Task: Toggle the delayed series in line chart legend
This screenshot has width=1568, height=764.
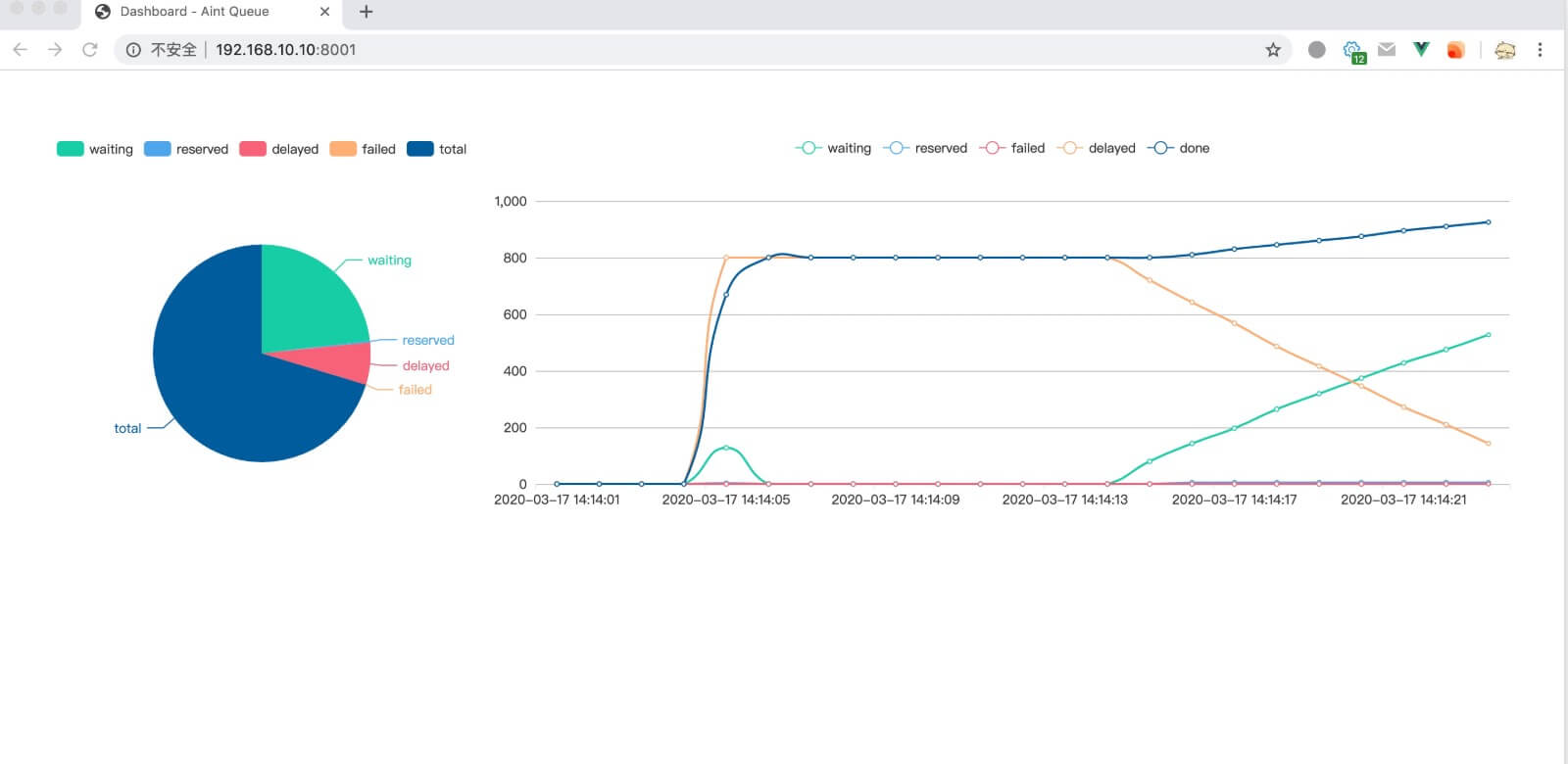Action: coord(1098,148)
